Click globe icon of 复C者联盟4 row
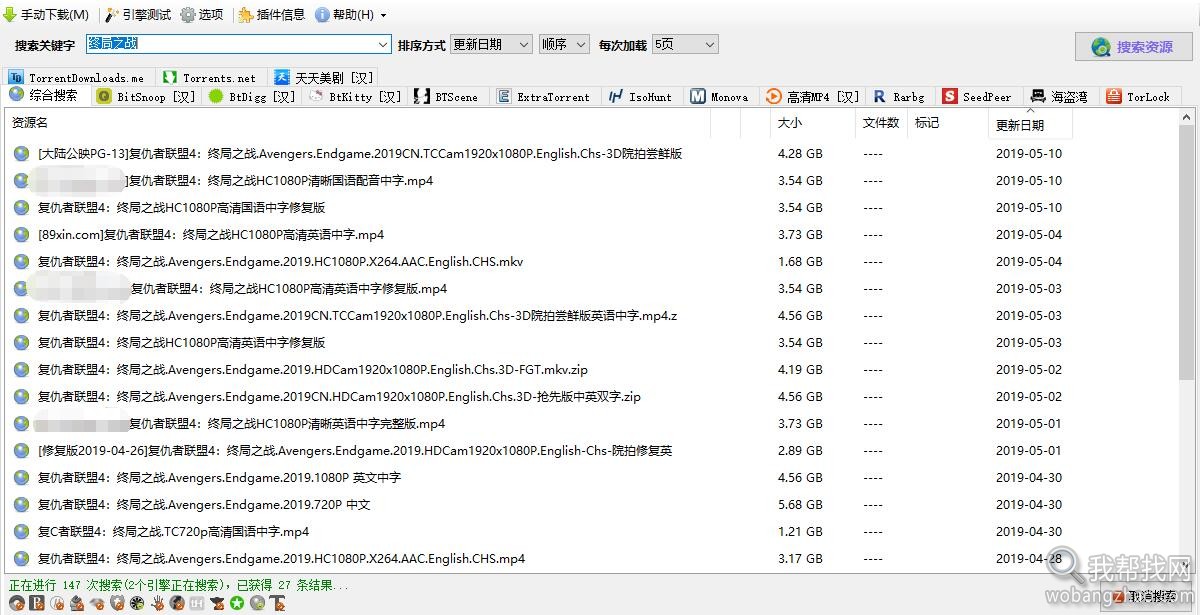1200x615 pixels. tap(21, 532)
